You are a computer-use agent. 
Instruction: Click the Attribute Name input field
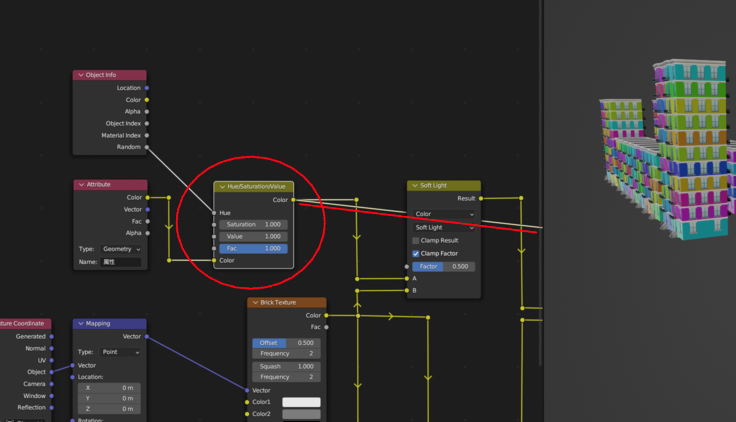[x=121, y=262]
